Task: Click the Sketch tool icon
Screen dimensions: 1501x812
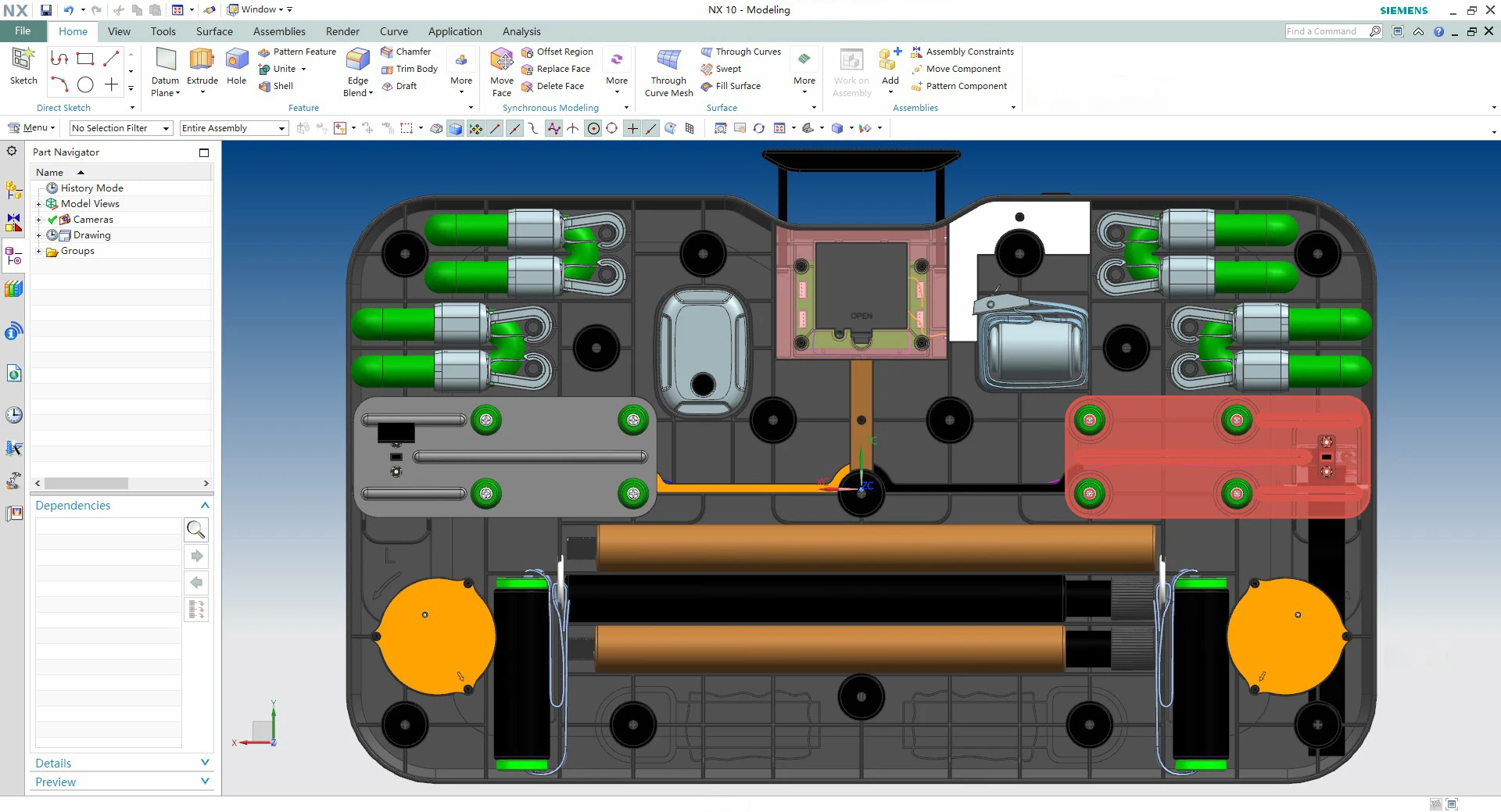Action: click(x=23, y=61)
